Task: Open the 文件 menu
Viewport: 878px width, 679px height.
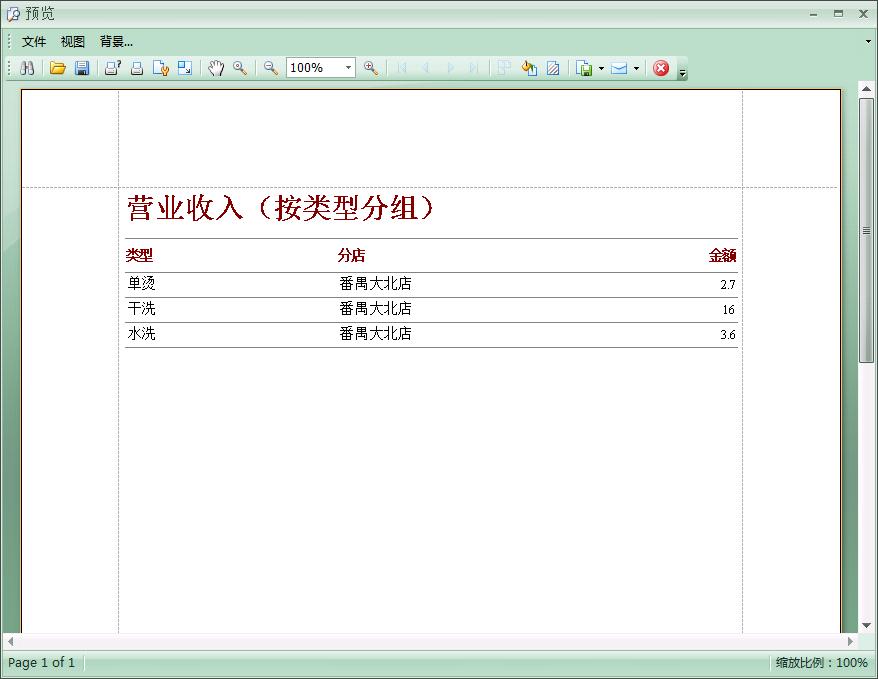Action: coord(34,41)
